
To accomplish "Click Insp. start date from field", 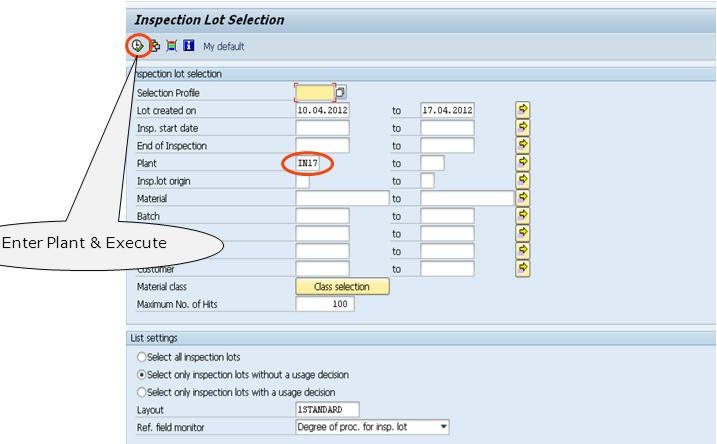I will (x=322, y=128).
